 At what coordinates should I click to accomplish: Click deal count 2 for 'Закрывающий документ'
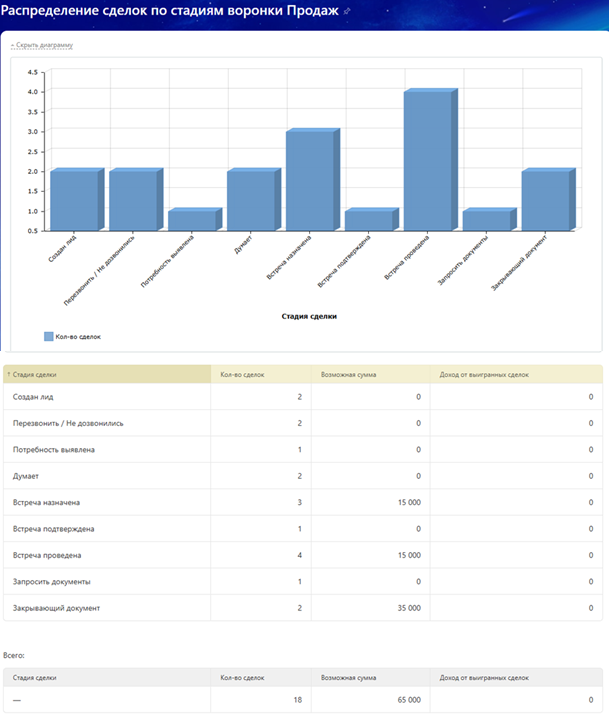coord(299,608)
